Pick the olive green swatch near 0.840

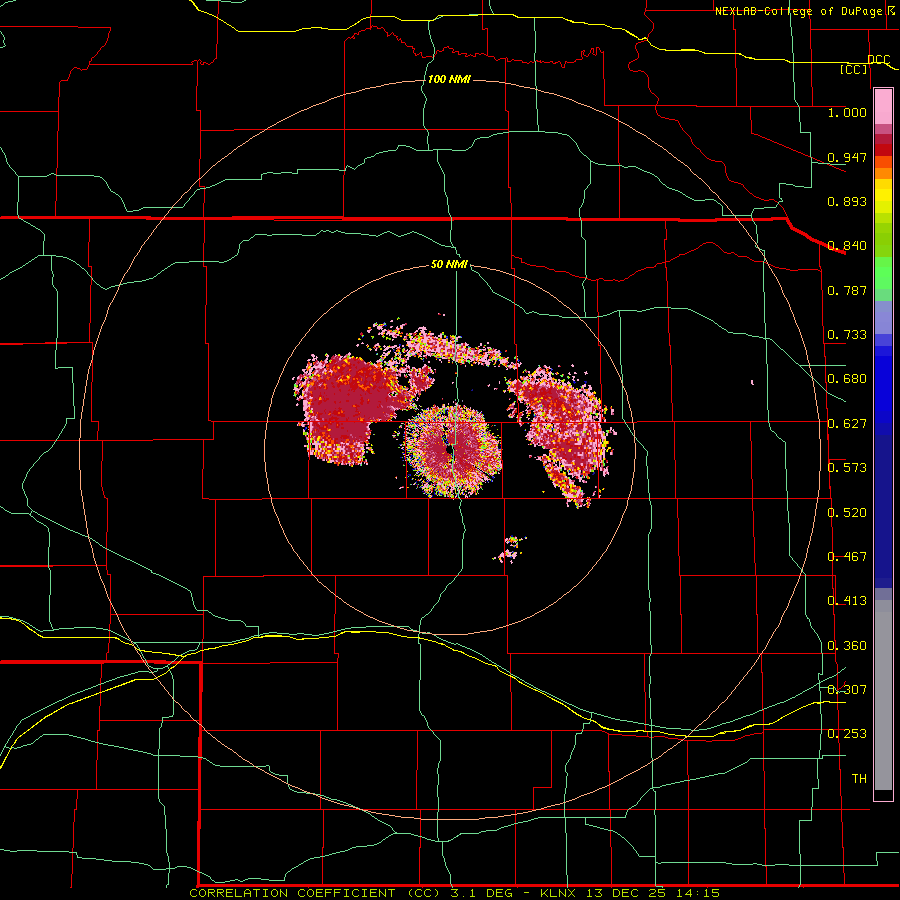(883, 240)
